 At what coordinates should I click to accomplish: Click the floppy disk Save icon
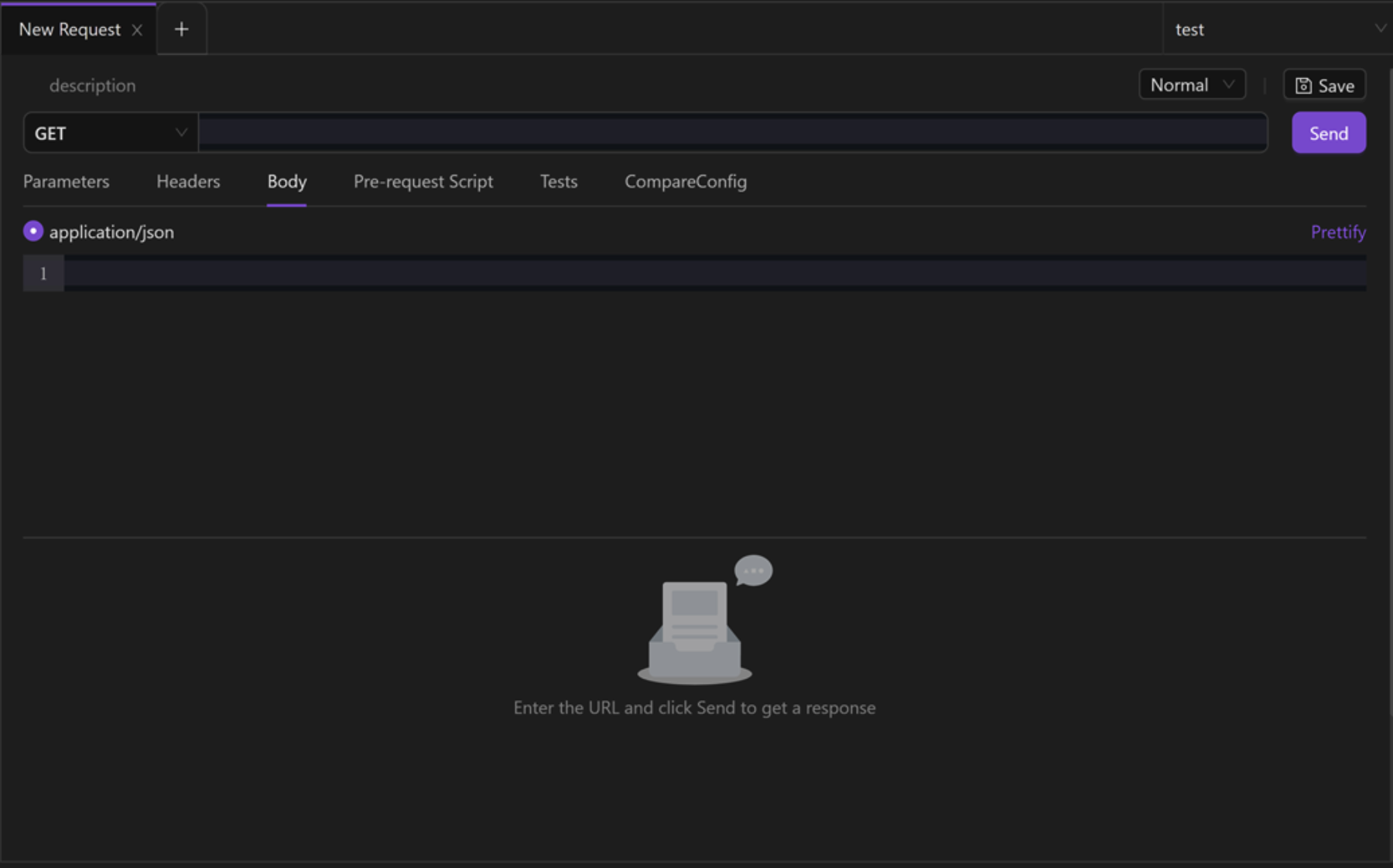click(x=1303, y=86)
